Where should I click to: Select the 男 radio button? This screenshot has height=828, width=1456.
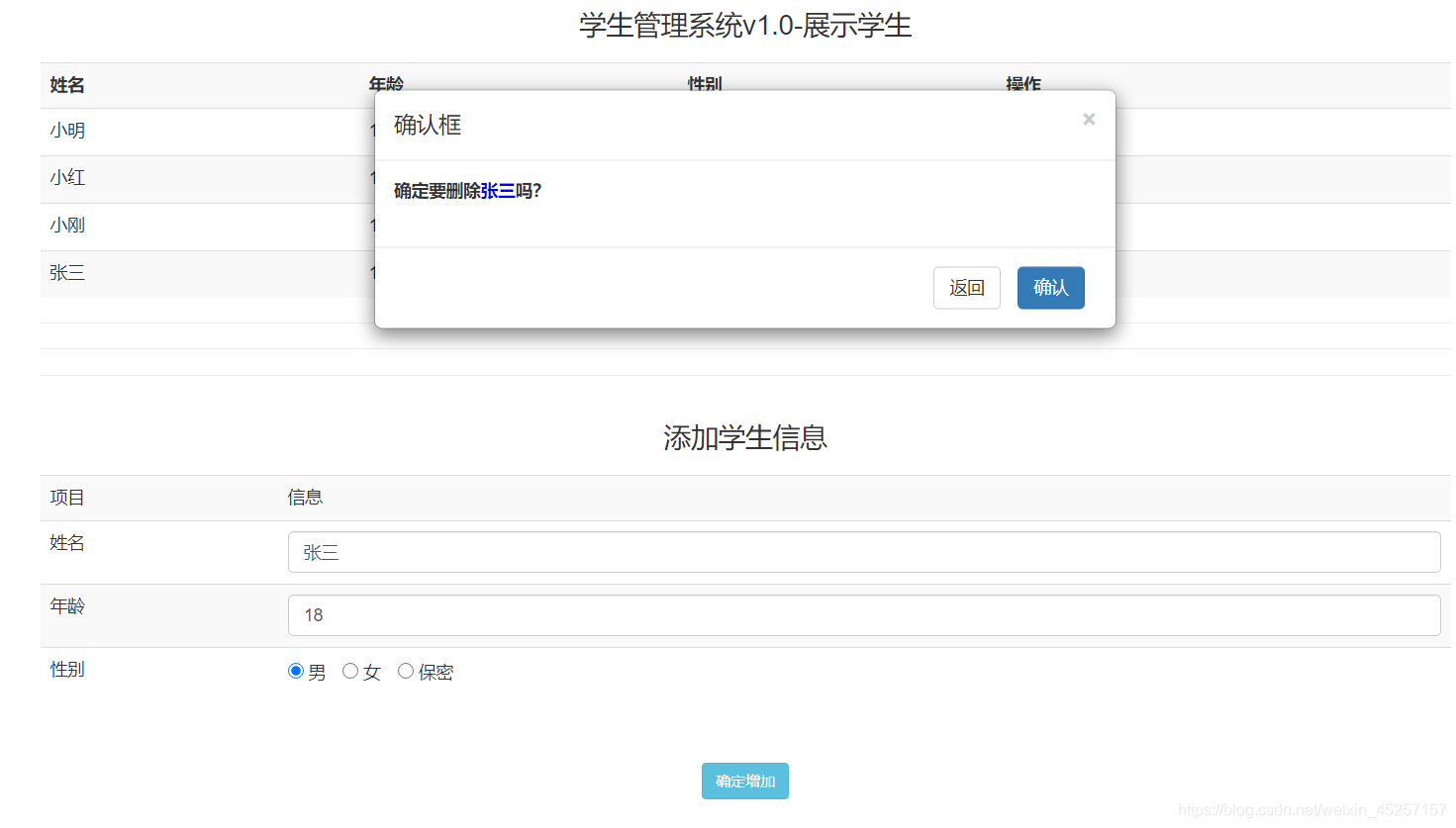[296, 671]
